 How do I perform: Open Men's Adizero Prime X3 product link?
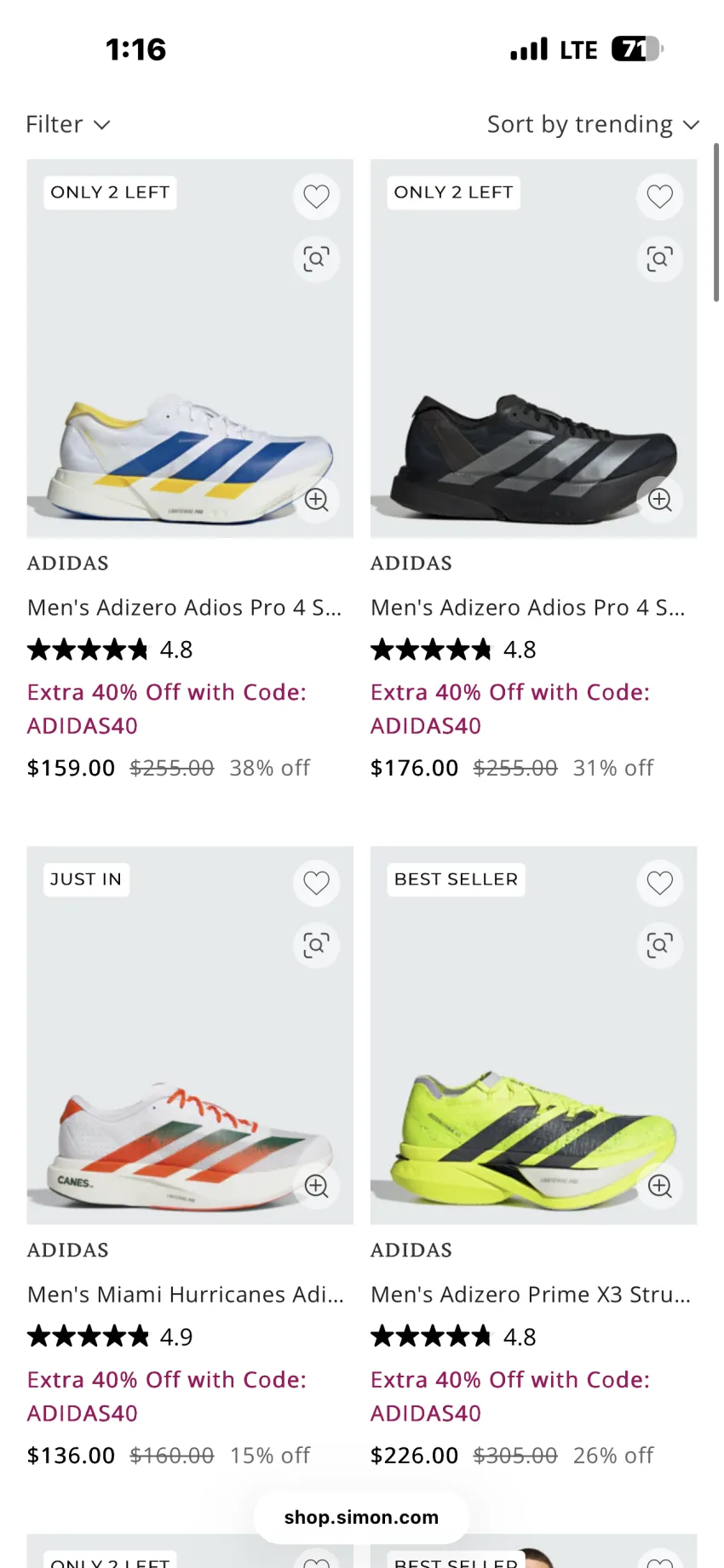[x=531, y=1294]
